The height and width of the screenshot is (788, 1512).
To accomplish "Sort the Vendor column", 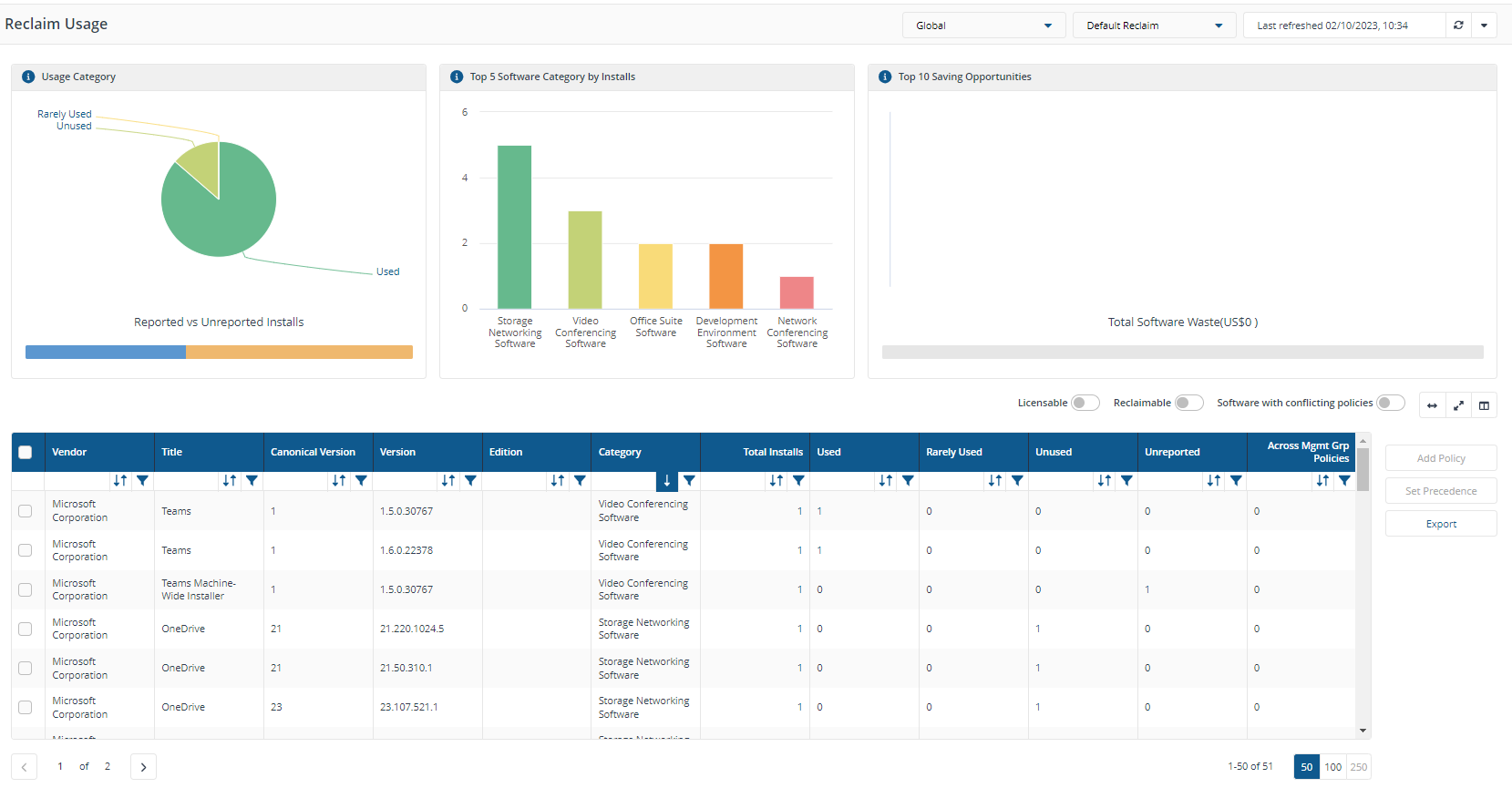I will (120, 480).
